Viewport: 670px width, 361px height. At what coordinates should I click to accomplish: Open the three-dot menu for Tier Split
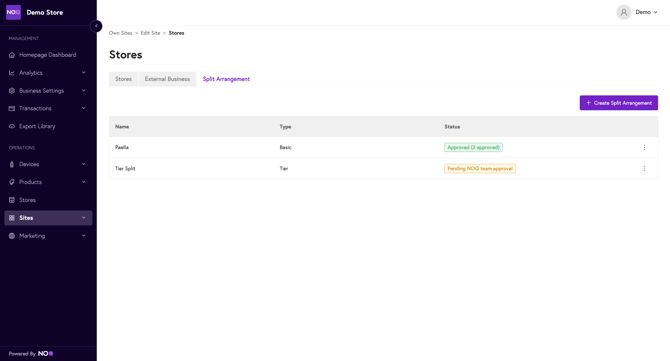(x=644, y=168)
